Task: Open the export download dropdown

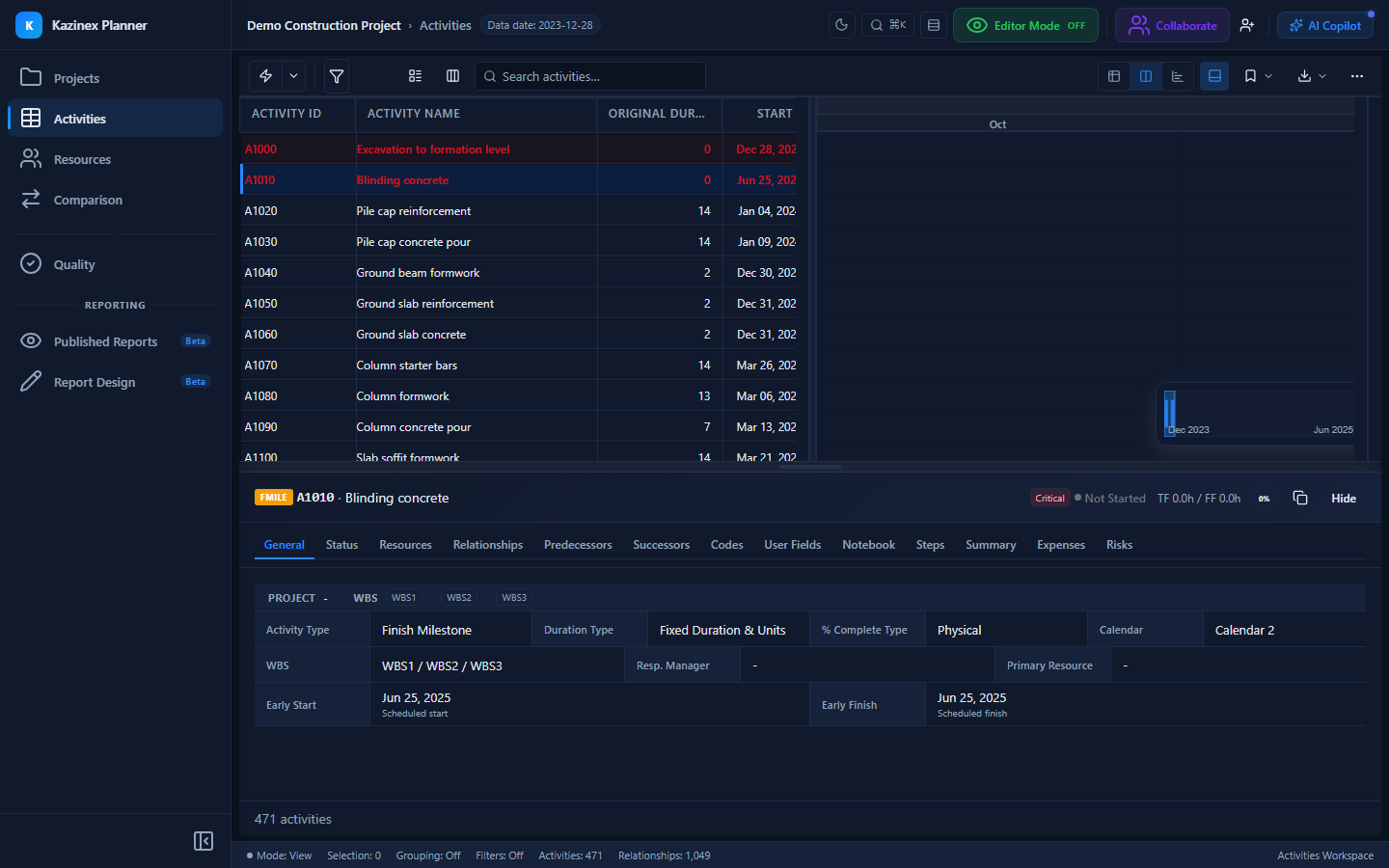Action: [x=1312, y=76]
